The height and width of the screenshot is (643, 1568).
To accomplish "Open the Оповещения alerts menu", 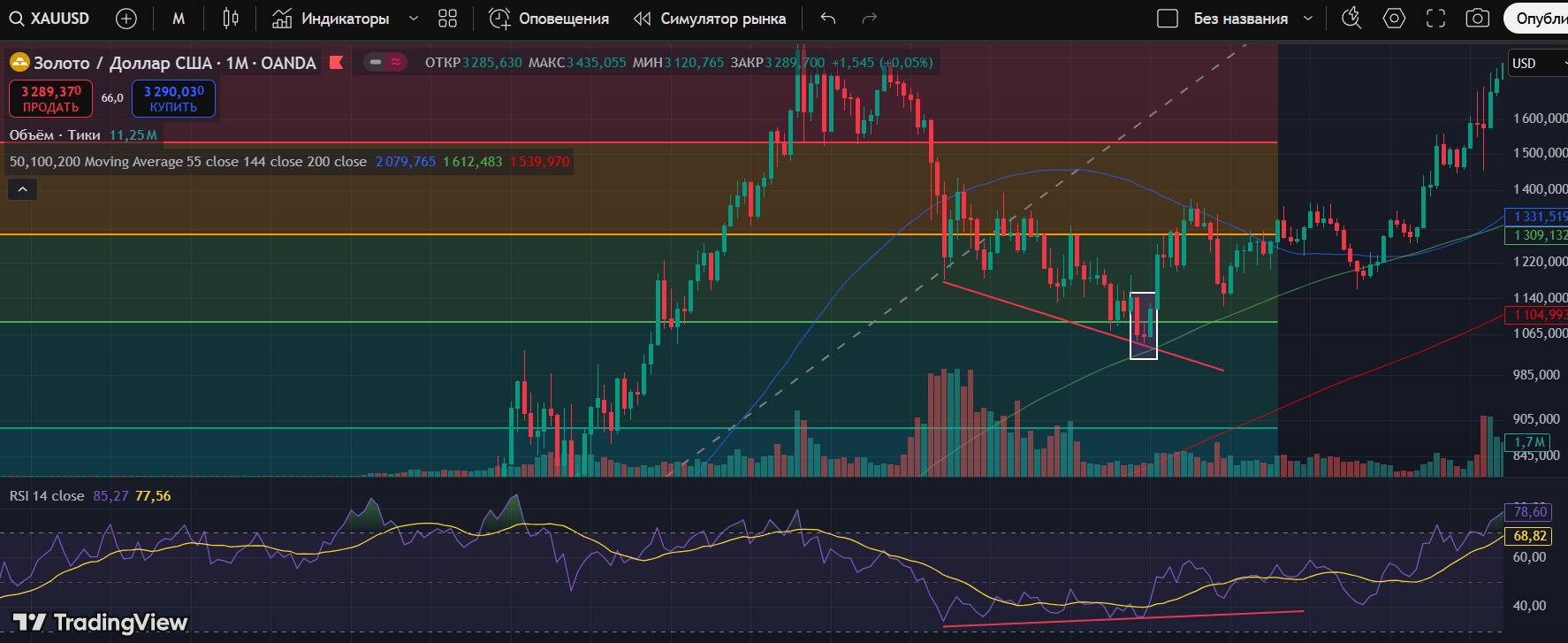I will pyautogui.click(x=549, y=19).
